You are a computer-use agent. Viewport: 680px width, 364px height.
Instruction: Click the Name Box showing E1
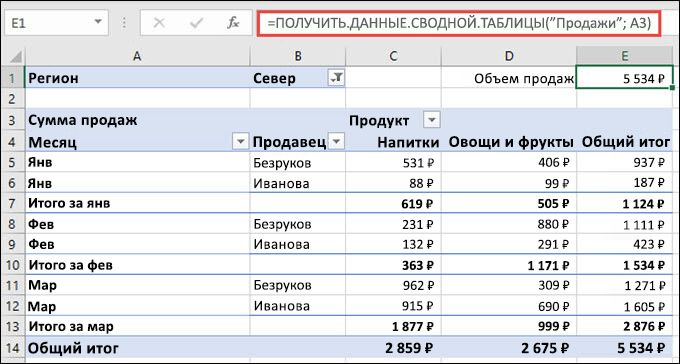(x=56, y=23)
